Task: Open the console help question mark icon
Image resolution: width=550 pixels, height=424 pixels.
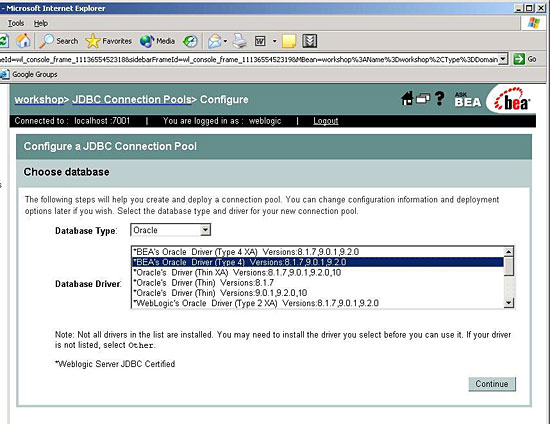Action: click(439, 99)
